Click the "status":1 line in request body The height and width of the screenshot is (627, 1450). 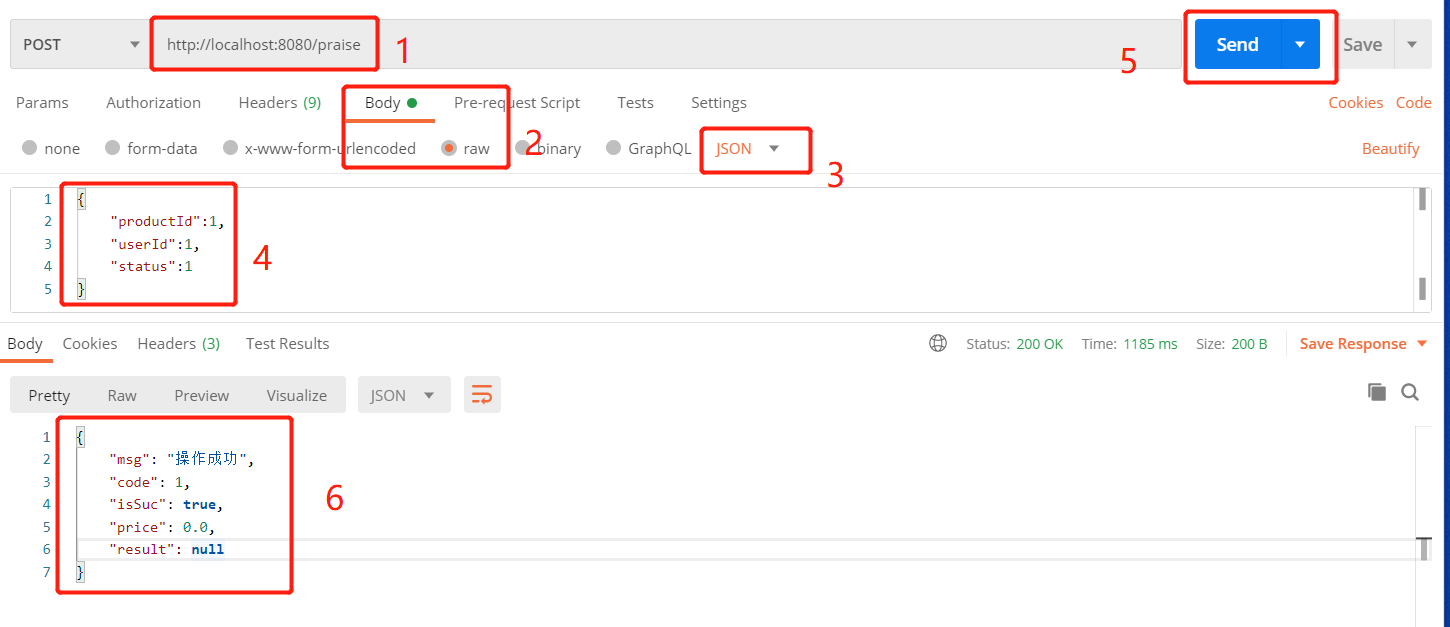pos(151,267)
